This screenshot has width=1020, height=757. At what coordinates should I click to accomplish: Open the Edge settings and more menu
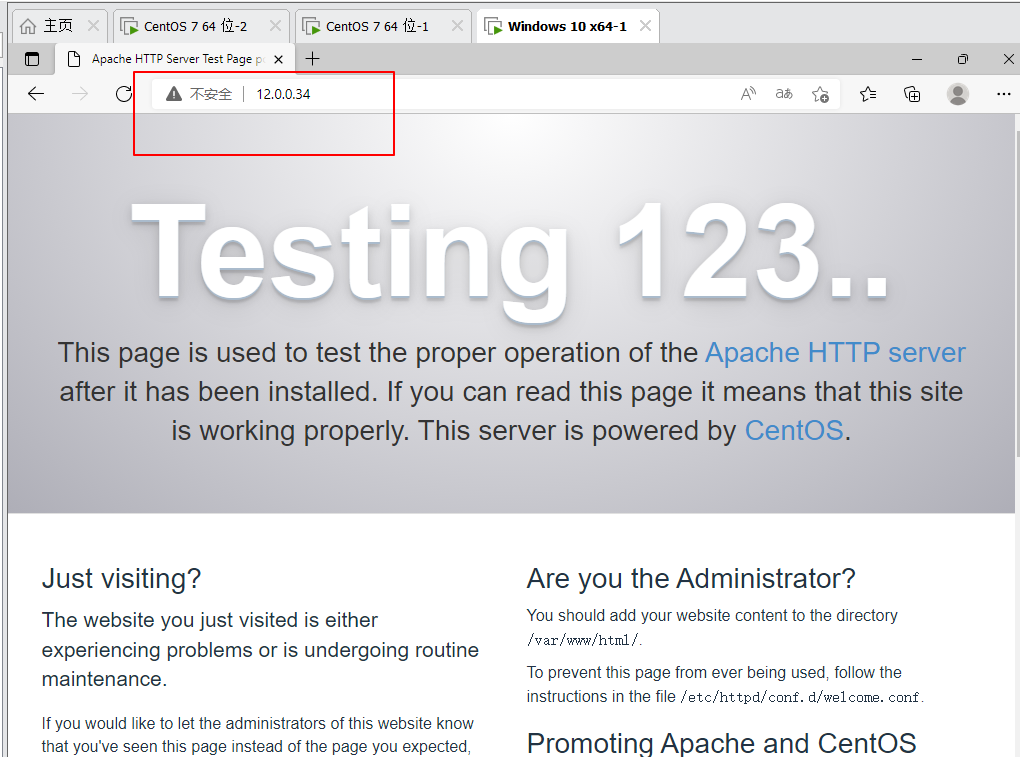point(1004,94)
